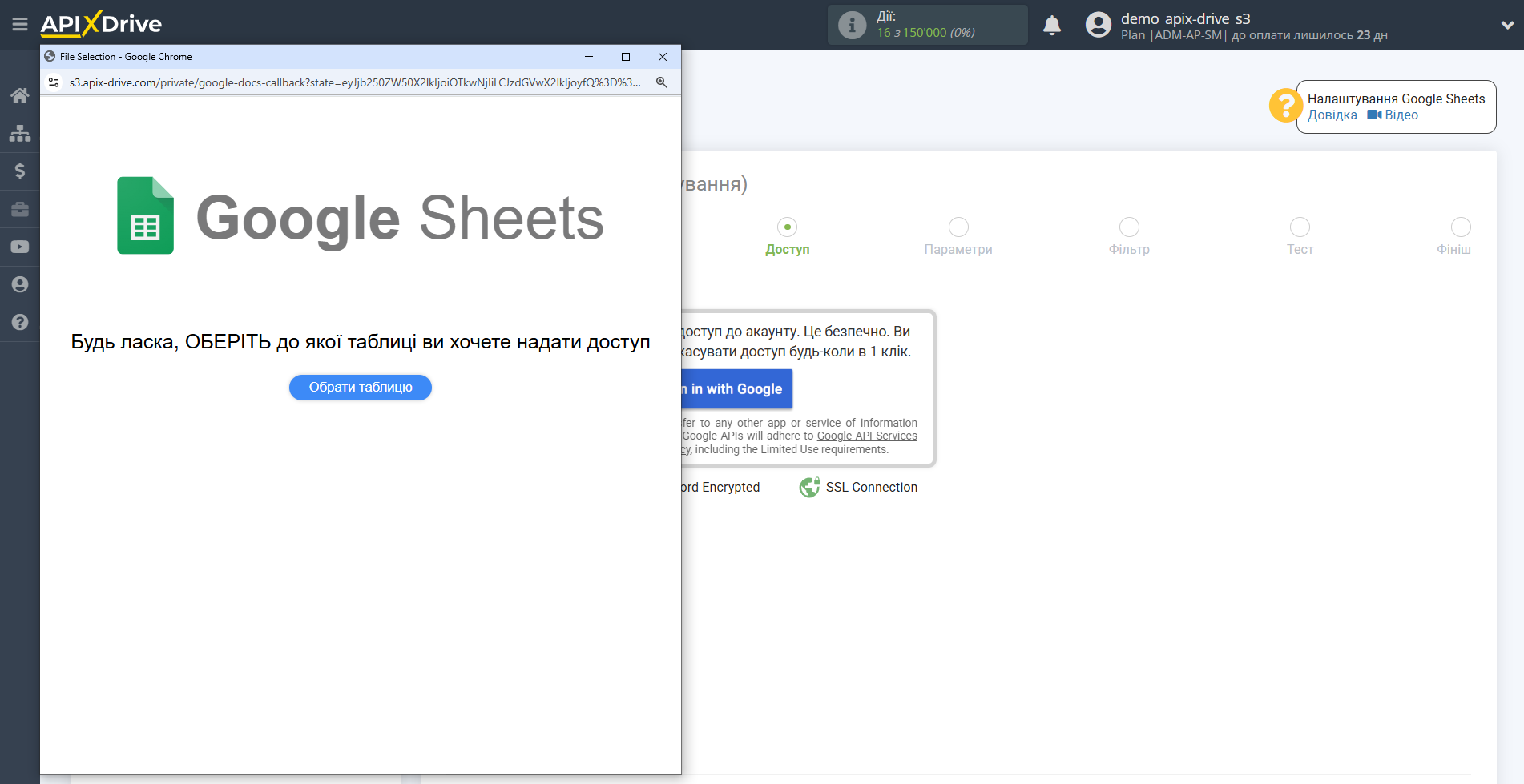
Task: Click the Sign in with Google button
Action: [x=736, y=389]
